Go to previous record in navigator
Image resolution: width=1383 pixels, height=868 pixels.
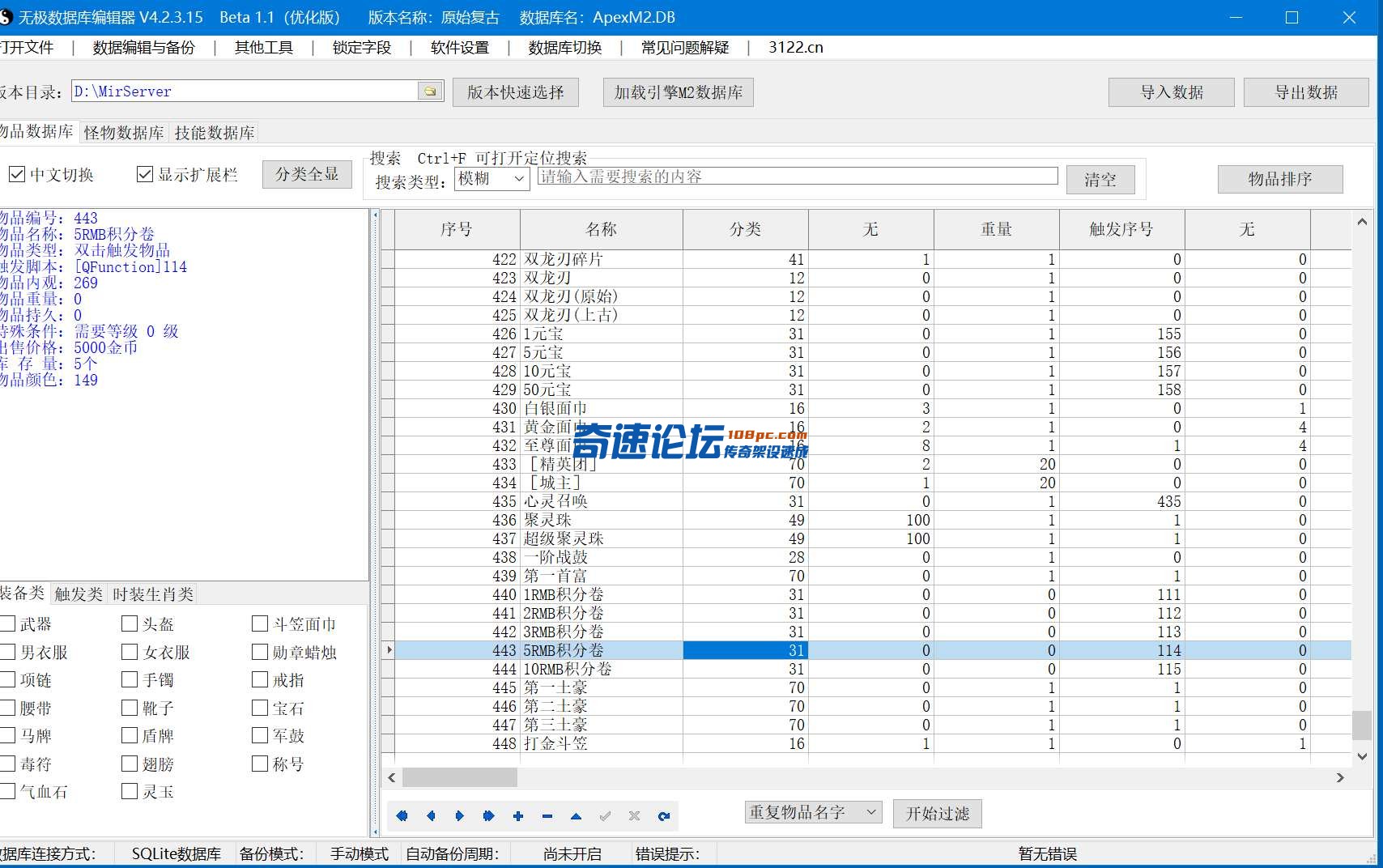pyautogui.click(x=431, y=816)
